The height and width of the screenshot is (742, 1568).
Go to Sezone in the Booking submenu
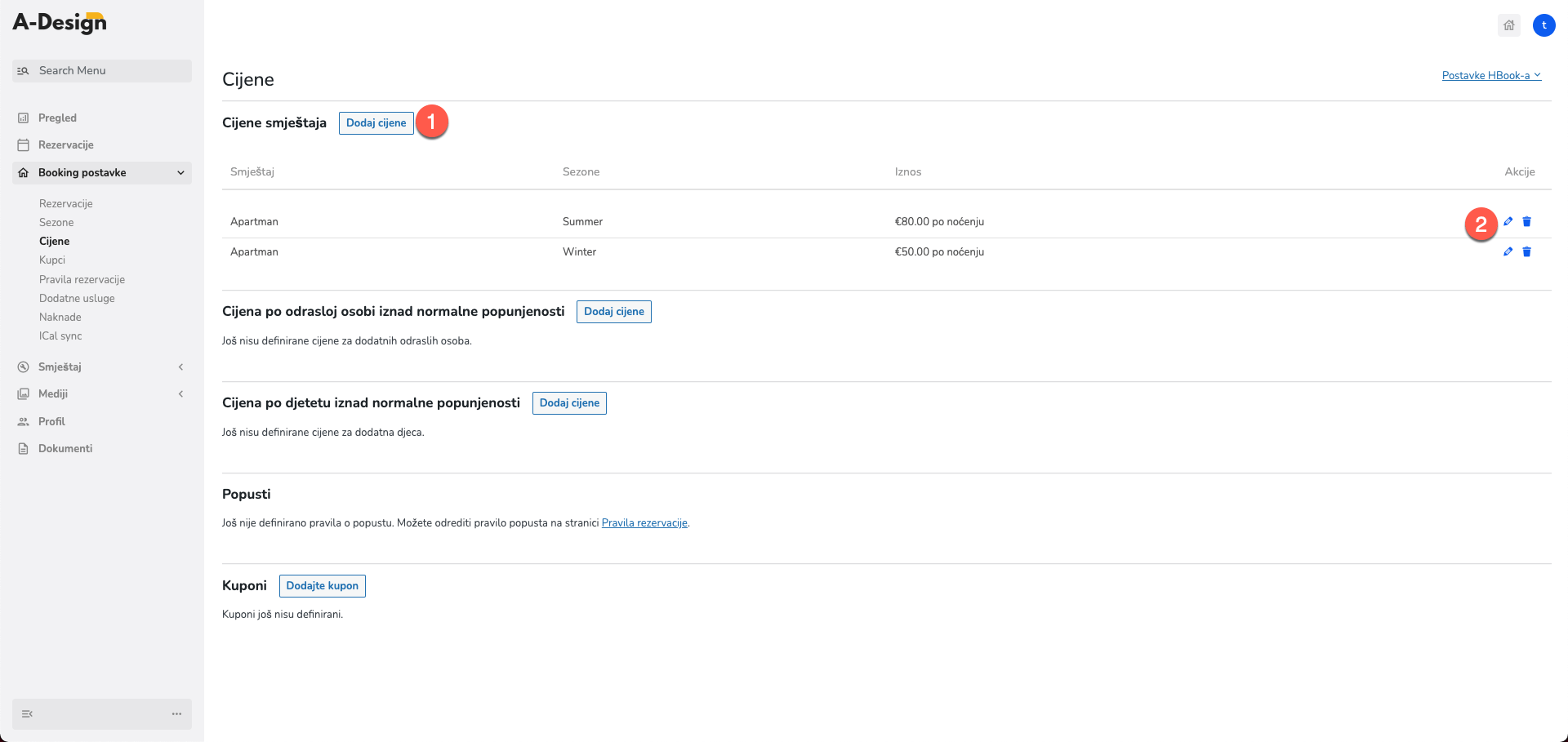point(56,222)
